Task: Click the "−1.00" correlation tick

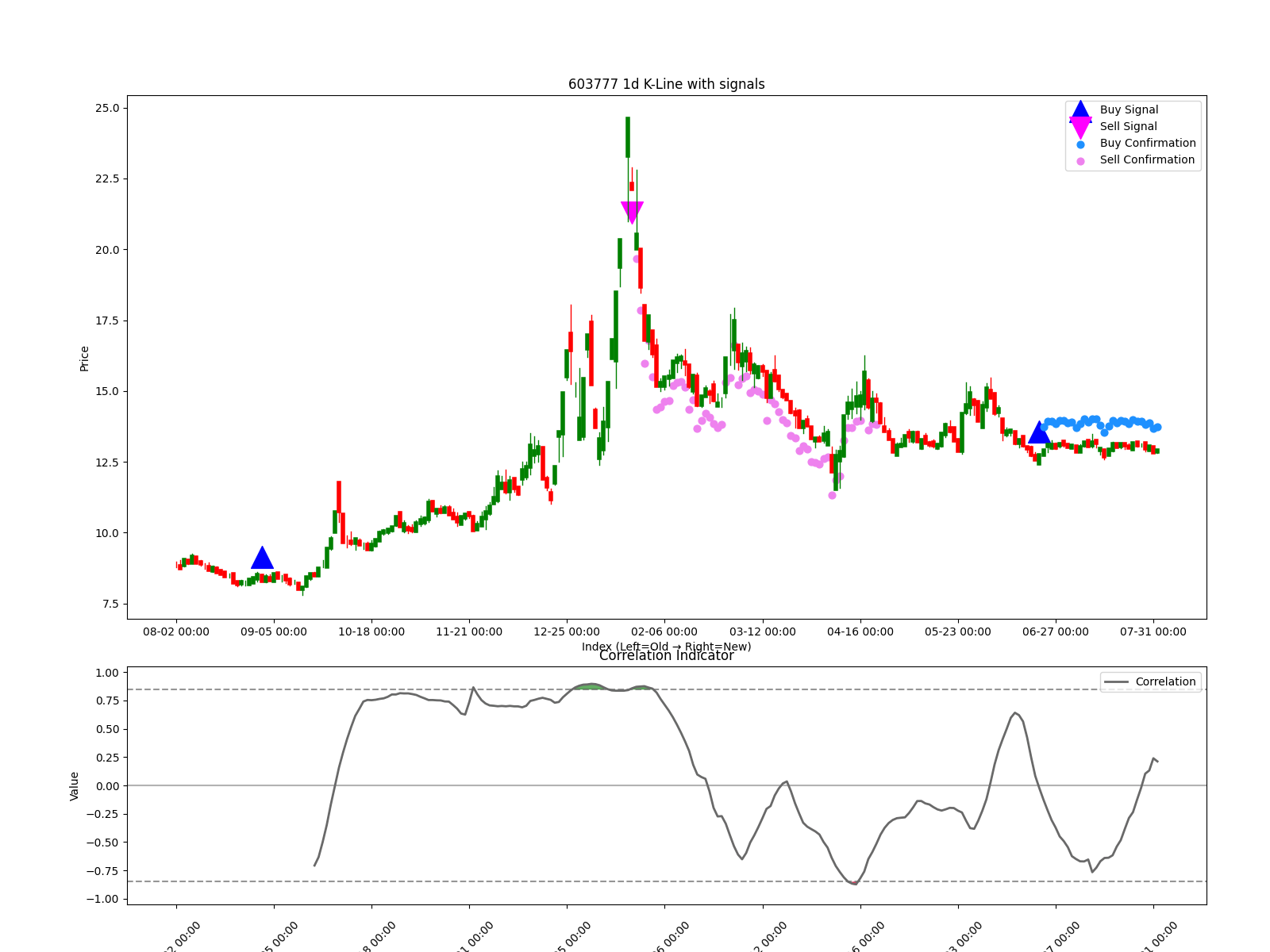Action: [x=102, y=899]
